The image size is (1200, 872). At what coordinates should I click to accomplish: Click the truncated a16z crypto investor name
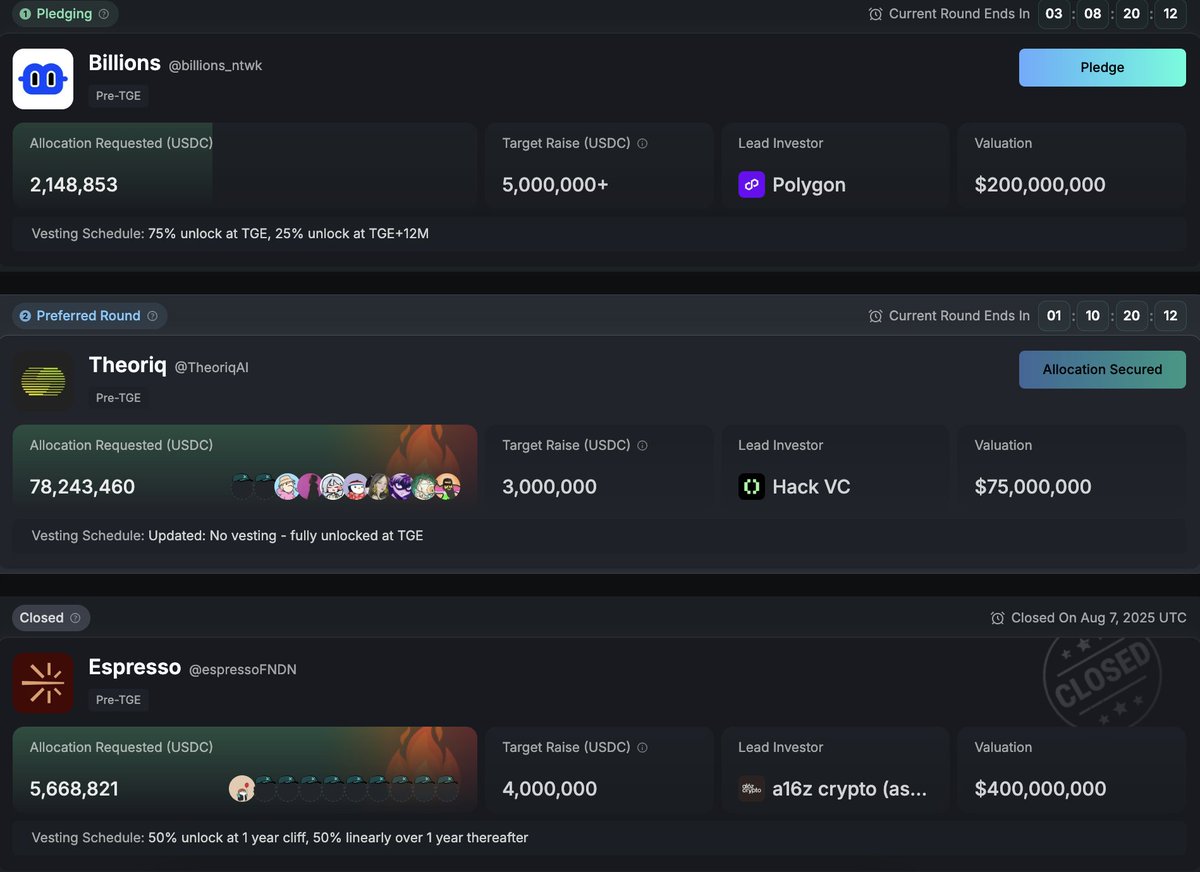click(850, 789)
